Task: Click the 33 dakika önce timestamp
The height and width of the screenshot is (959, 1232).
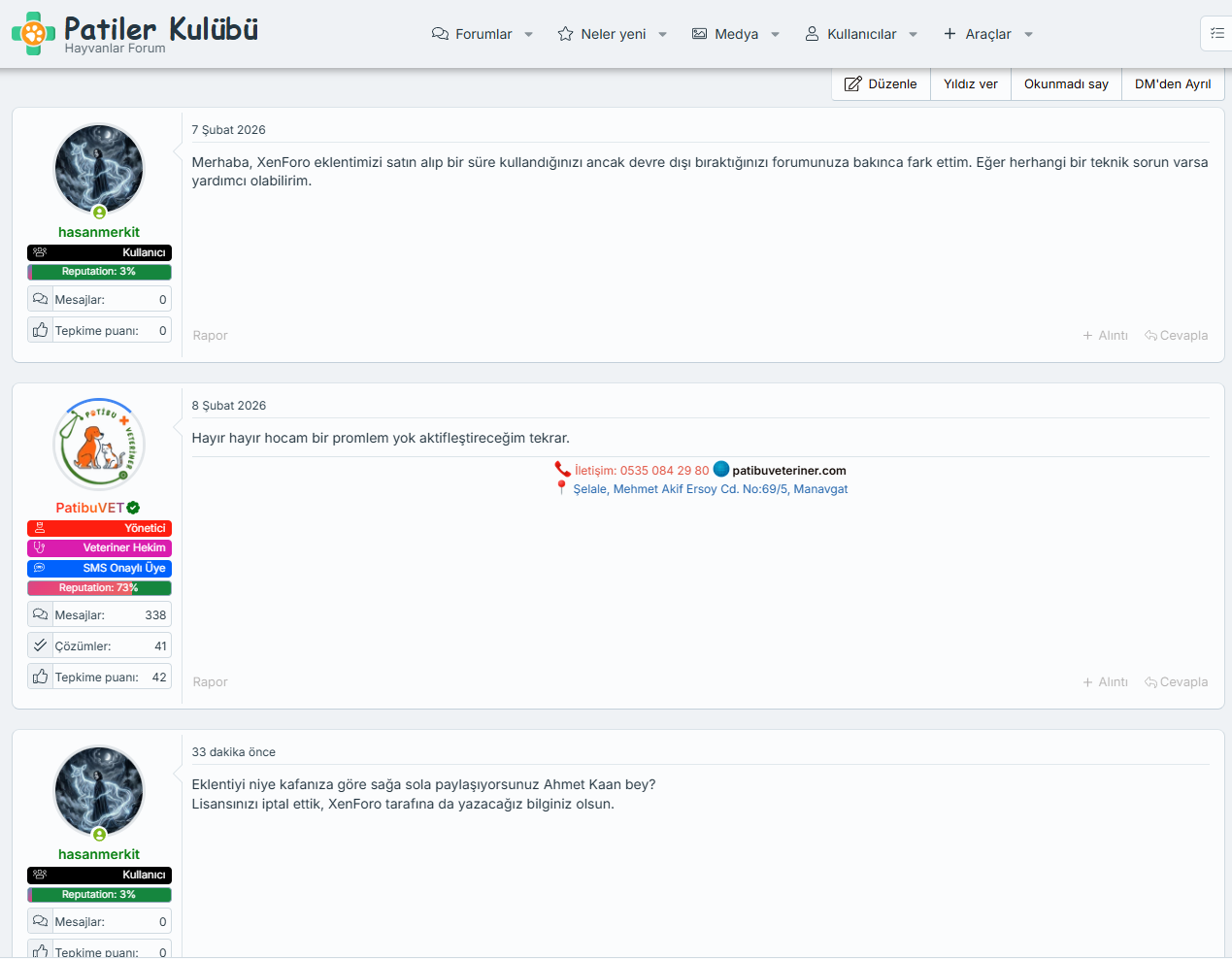Action: tap(233, 751)
